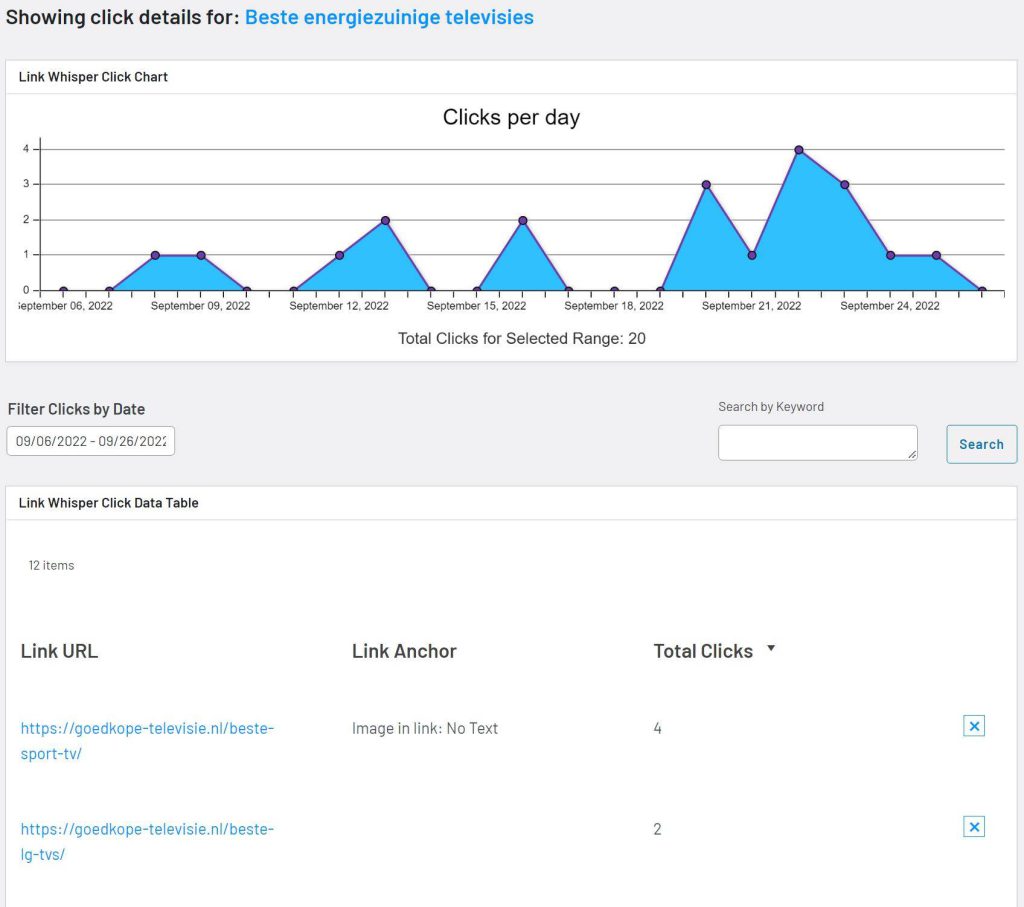Click 'Image in link: No Text' anchor cell
This screenshot has height=907, width=1024.
pyautogui.click(x=425, y=728)
